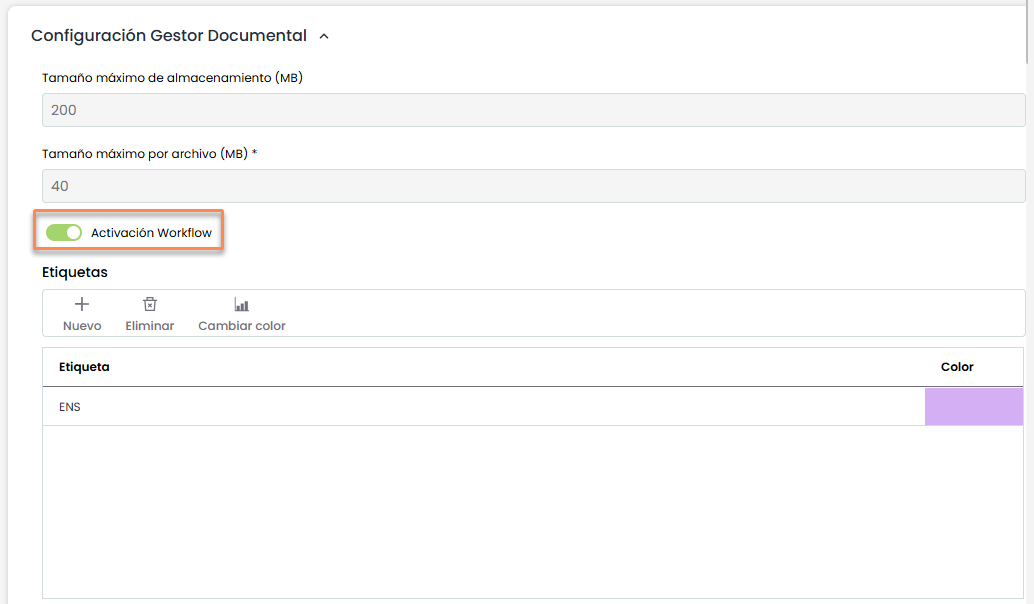Click the Activación Workflow label text
This screenshot has width=1034, height=604.
(151, 233)
